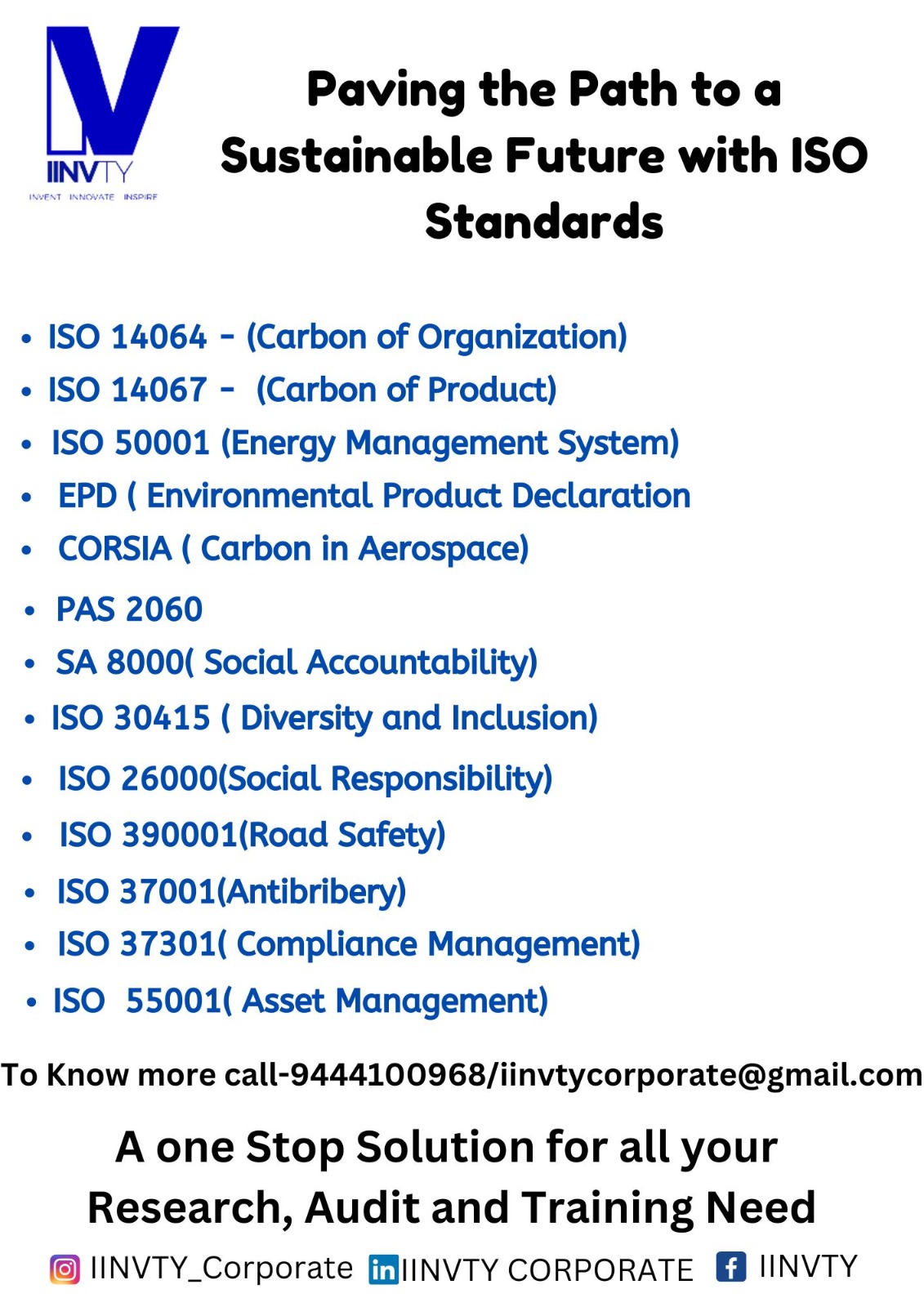Select the ISO 14064 Carbon of Organization item
The height and width of the screenshot is (1307, 924).
coord(337,337)
